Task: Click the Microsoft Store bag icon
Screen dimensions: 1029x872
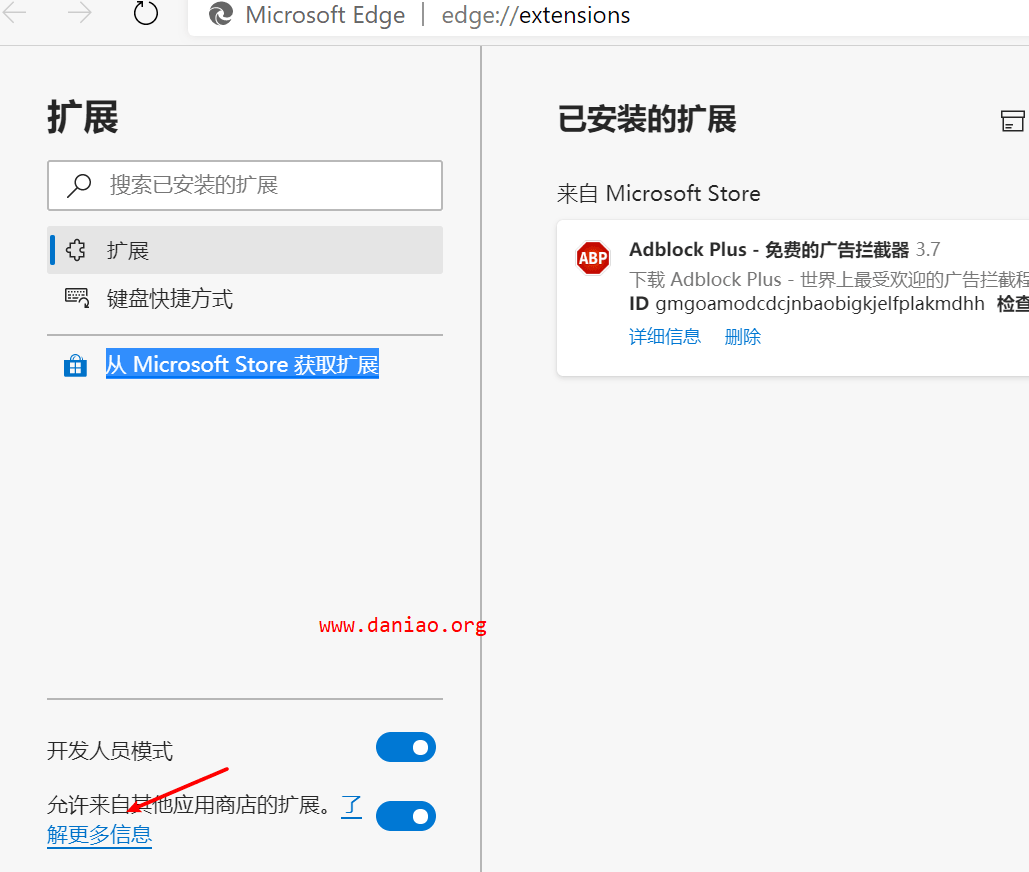Action: pyautogui.click(x=75, y=365)
